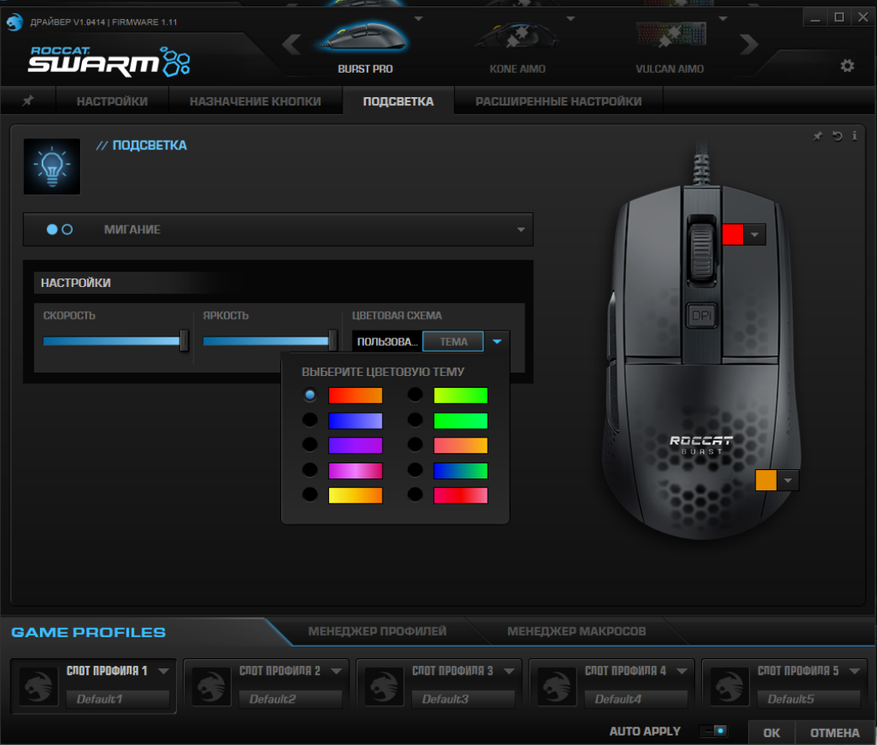Select the blue-violet theme radio button

click(x=309, y=419)
